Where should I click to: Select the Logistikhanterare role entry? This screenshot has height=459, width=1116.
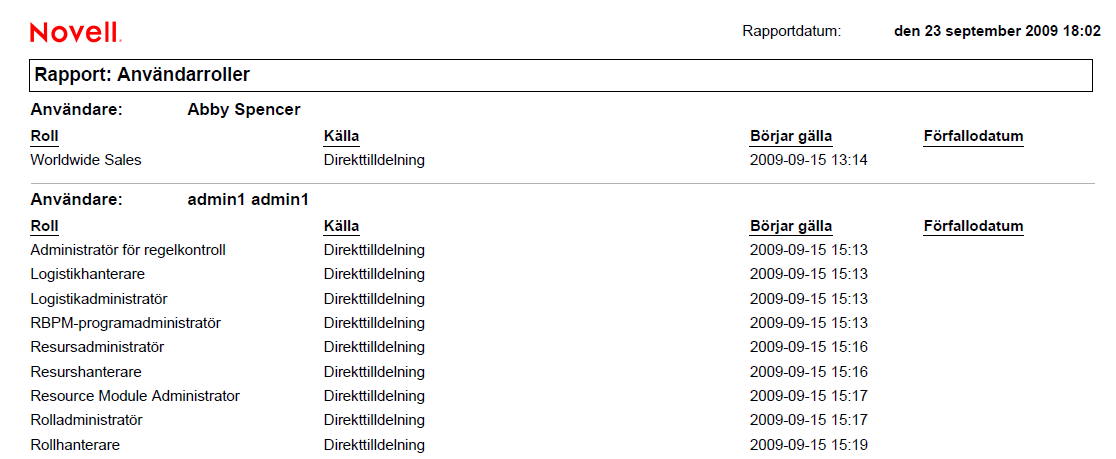click(x=88, y=274)
